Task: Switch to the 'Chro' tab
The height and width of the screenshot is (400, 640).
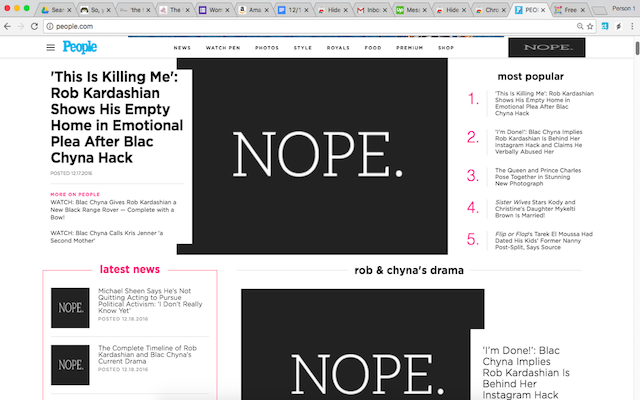Action: pyautogui.click(x=490, y=10)
